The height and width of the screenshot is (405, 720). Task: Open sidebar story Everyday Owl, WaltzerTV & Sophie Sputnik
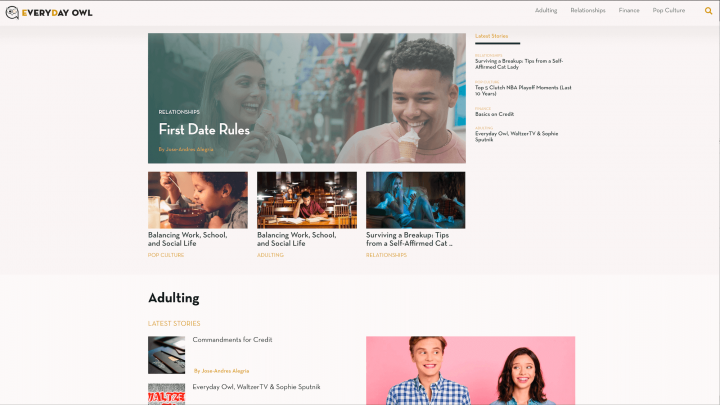coord(517,136)
